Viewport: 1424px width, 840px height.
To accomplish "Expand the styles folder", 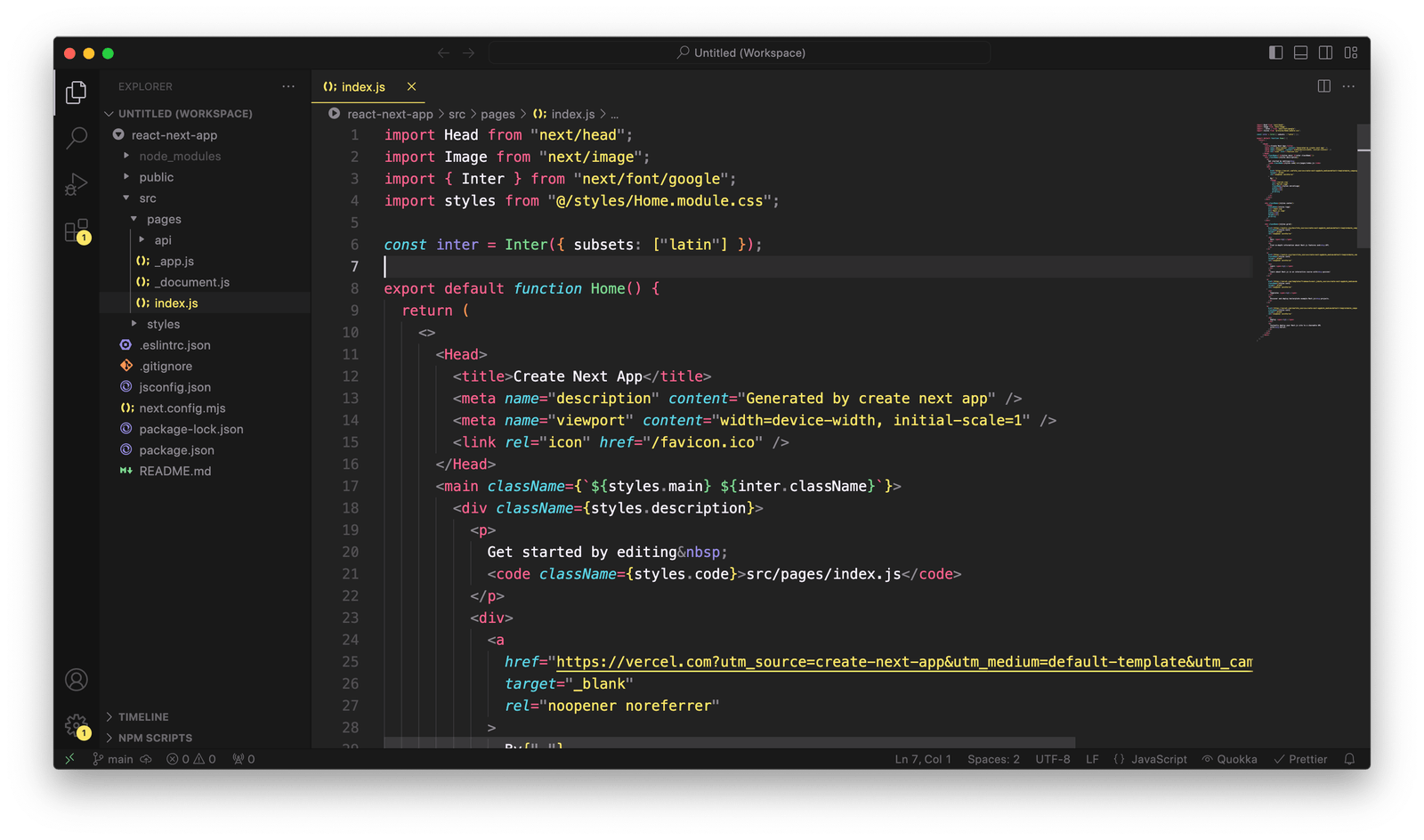I will [163, 324].
